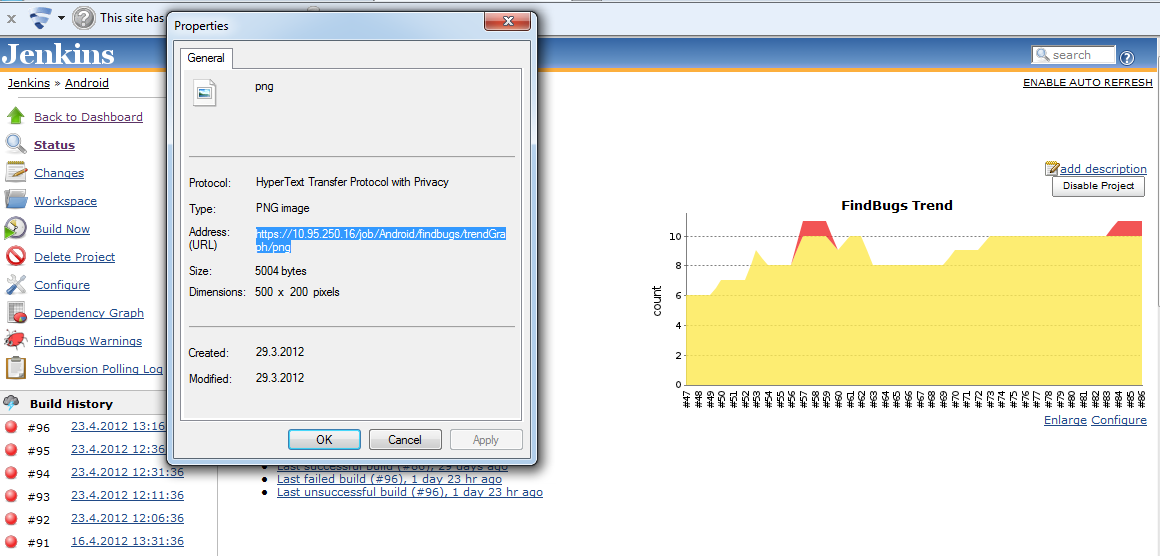Open build 23.4.2012 12:31:36 link
1160x556 pixels.
127,472
